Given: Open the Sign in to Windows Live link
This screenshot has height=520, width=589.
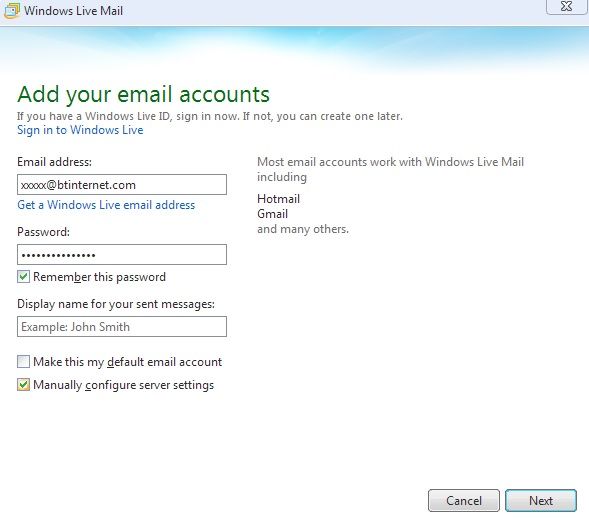Looking at the screenshot, I should [80, 130].
